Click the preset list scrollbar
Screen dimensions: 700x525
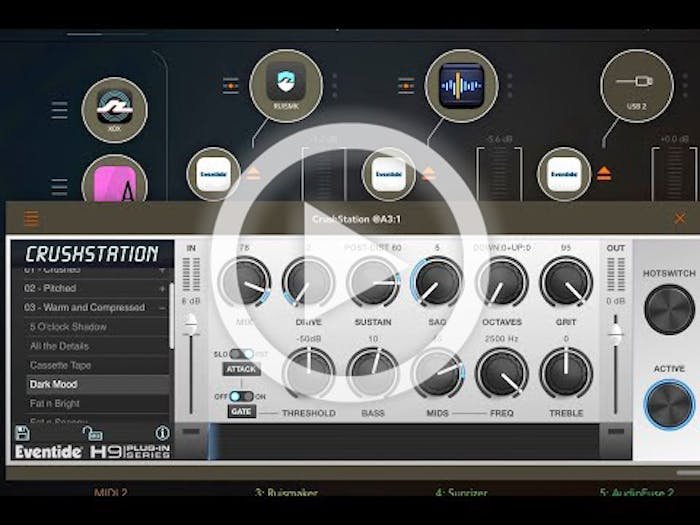point(171,316)
